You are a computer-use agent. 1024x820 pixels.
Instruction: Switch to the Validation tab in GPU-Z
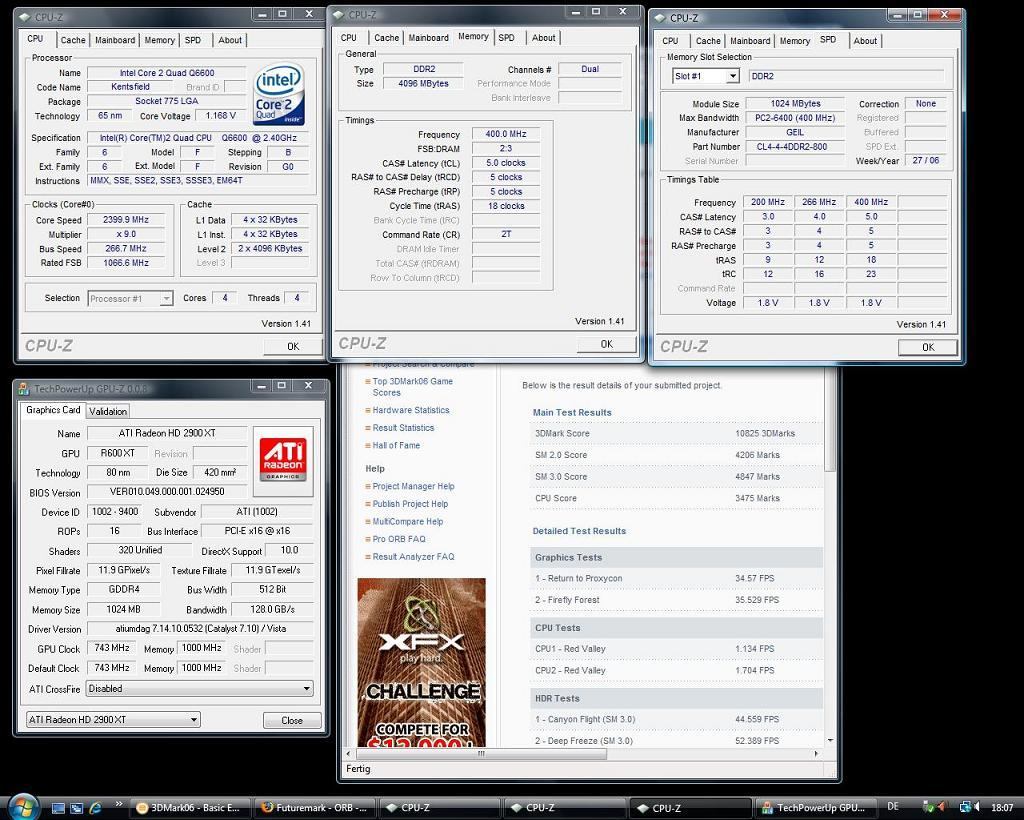(108, 411)
